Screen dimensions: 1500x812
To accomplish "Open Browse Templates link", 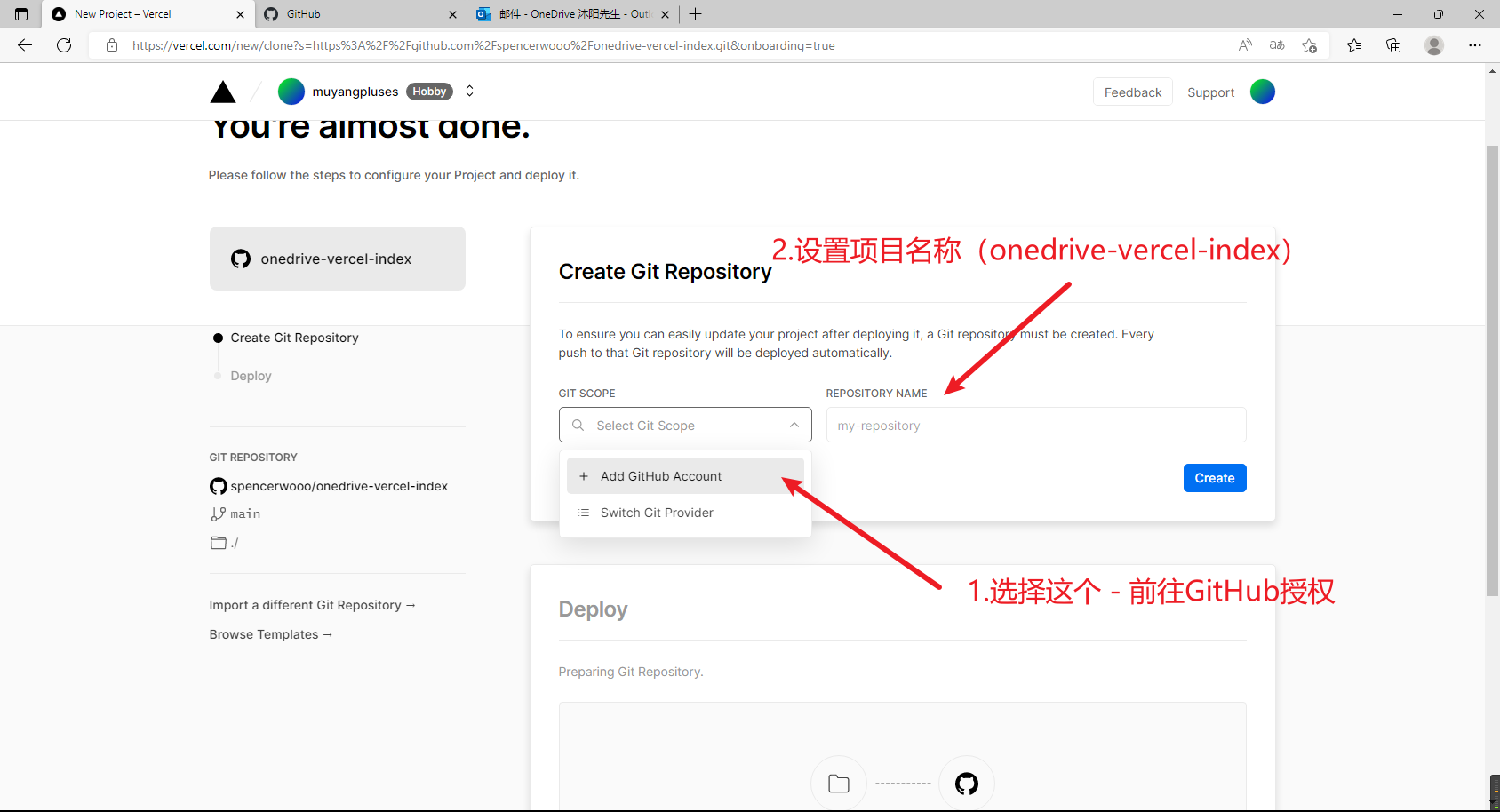I will [270, 634].
